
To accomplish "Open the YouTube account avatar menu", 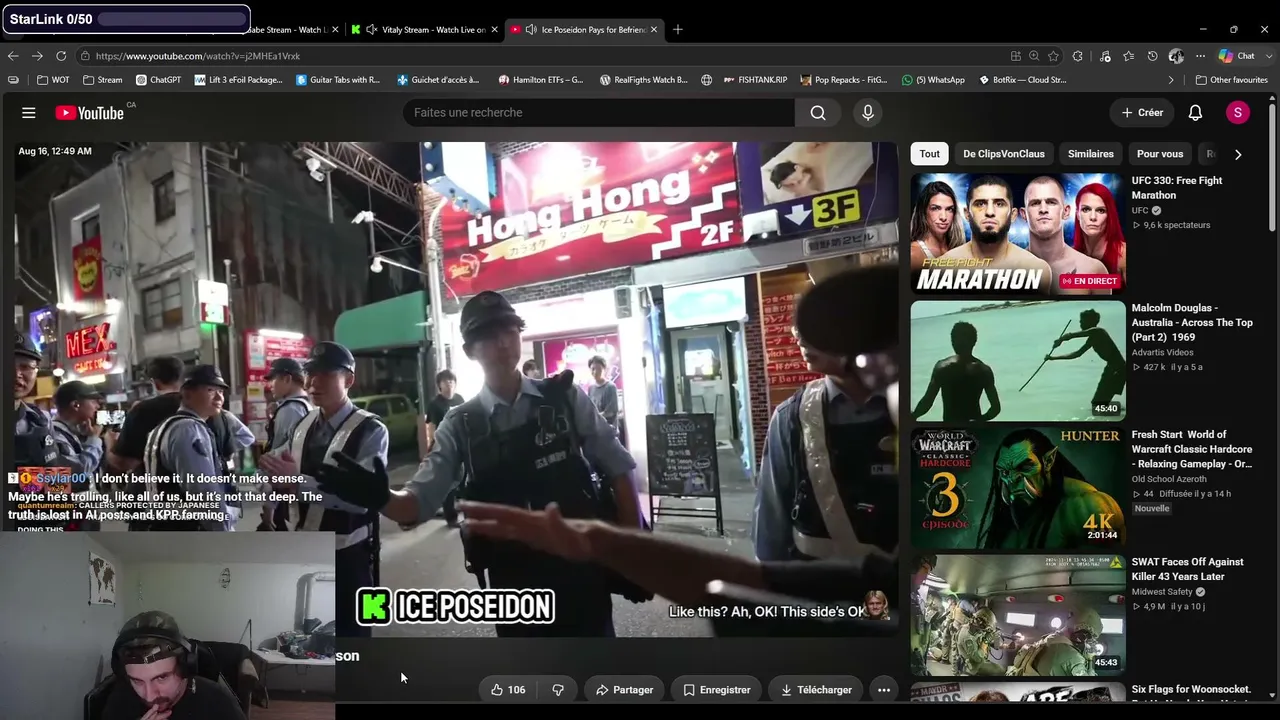I will coord(1238,113).
